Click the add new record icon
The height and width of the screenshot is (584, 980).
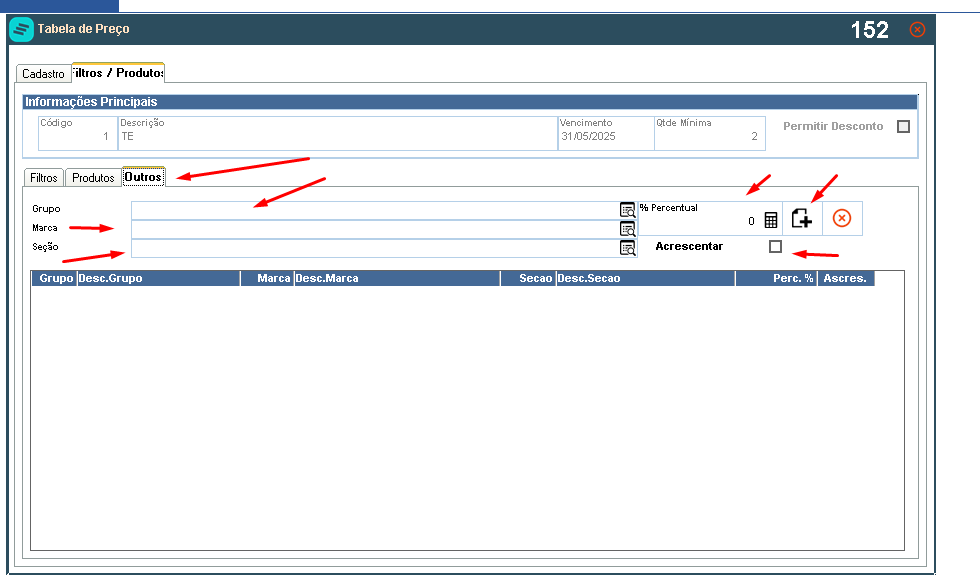click(x=802, y=218)
